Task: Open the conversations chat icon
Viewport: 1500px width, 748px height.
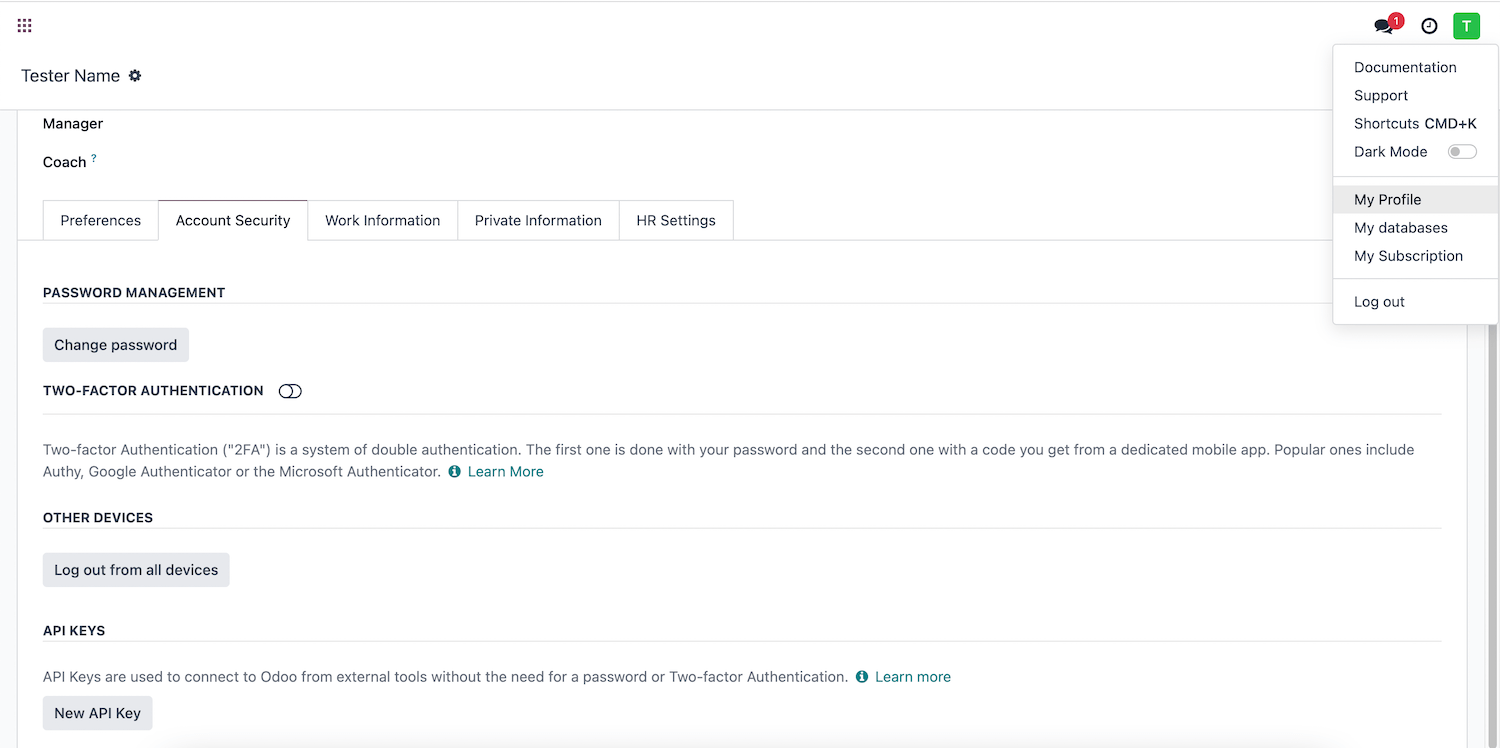Action: coord(1384,27)
